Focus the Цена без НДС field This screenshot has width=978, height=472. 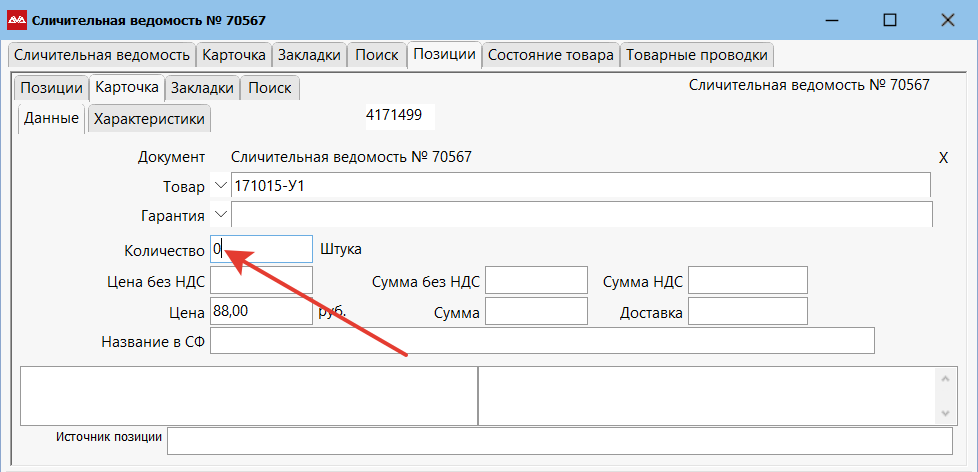(x=262, y=281)
